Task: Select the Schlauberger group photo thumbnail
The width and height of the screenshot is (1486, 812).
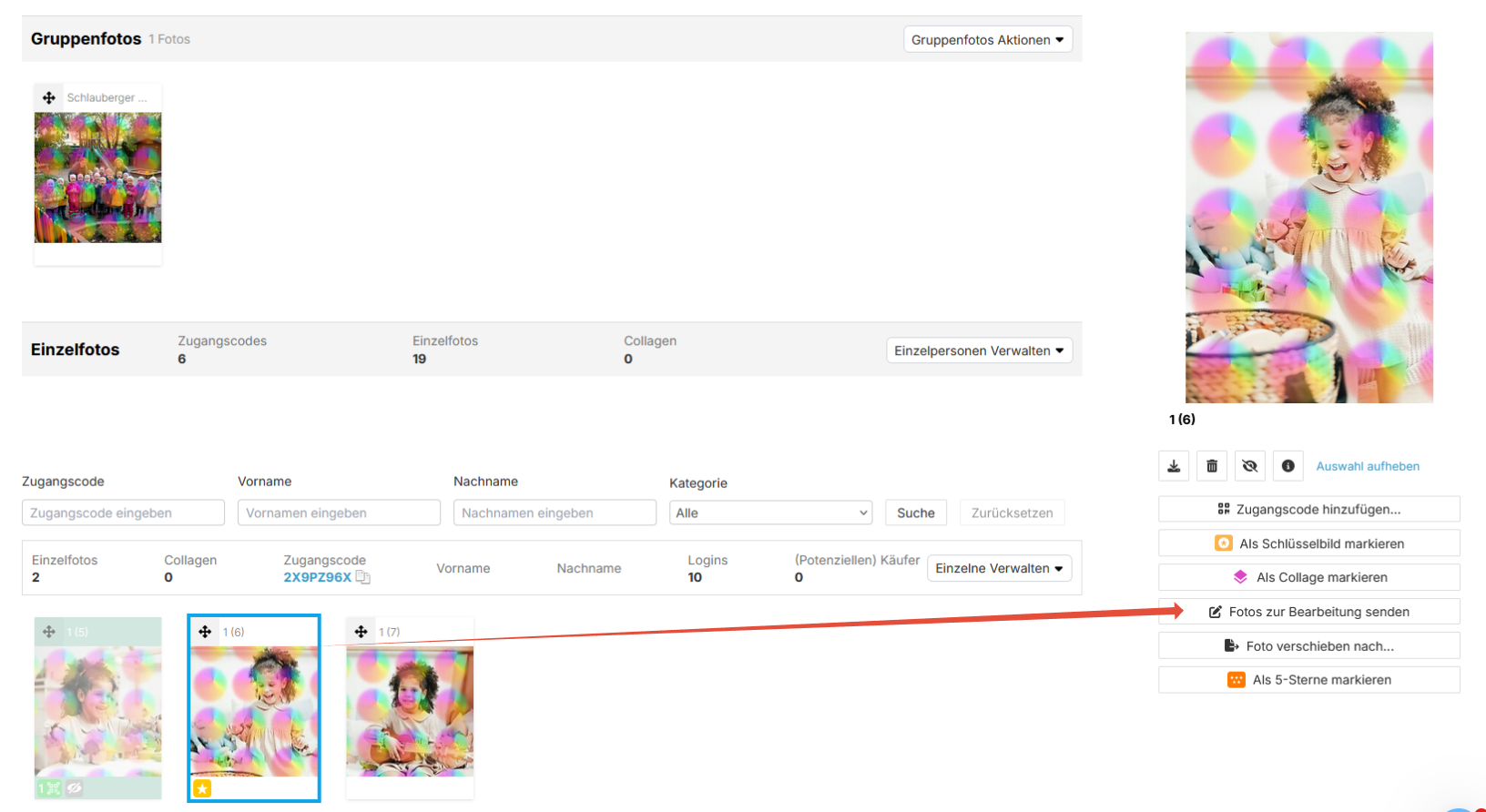Action: point(97,178)
